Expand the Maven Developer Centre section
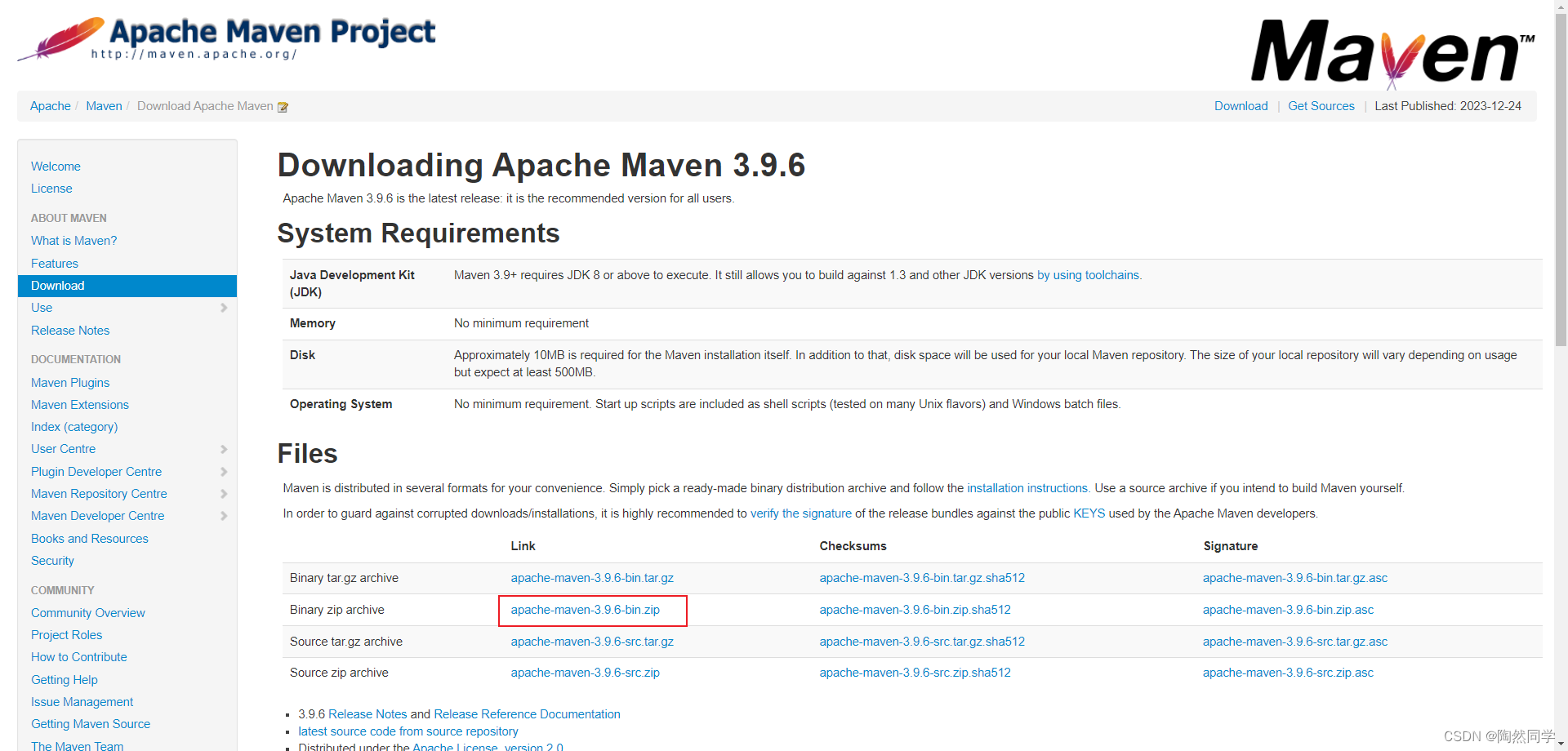Viewport: 1568px width, 751px height. coord(225,516)
